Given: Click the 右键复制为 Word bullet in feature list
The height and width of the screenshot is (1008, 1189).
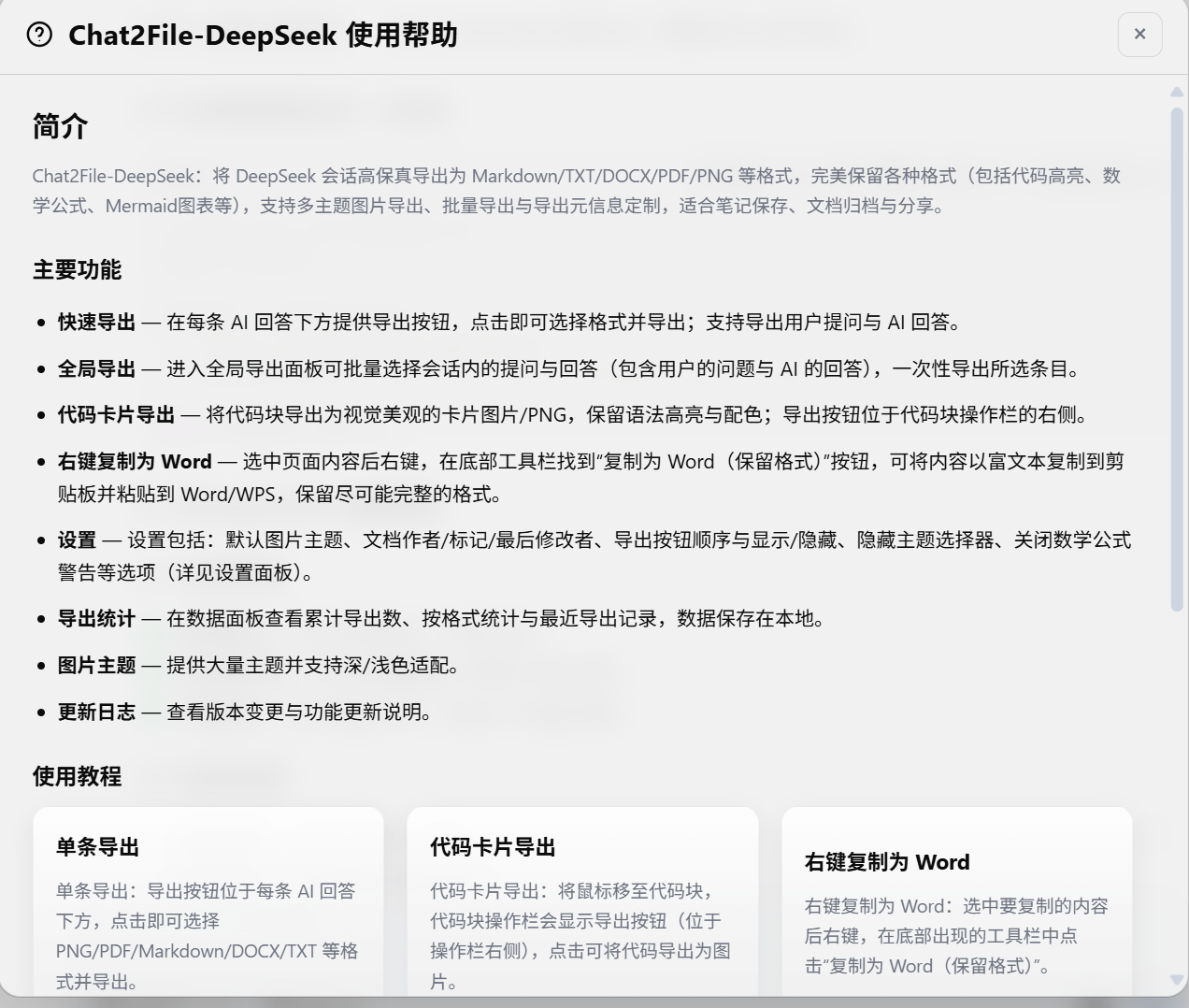Looking at the screenshot, I should point(594,478).
